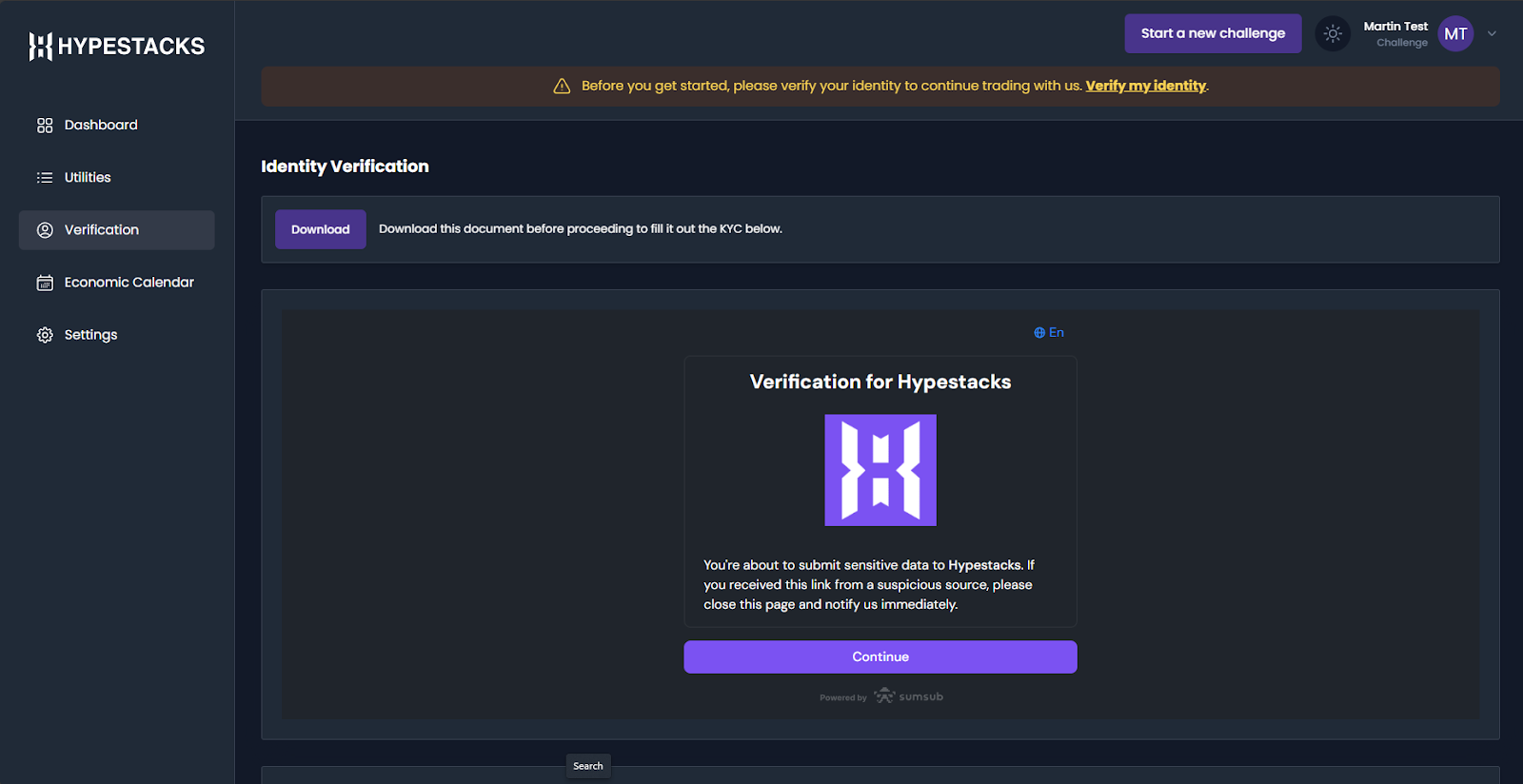Click the Verification user icon
1523x784 pixels.
pos(45,230)
